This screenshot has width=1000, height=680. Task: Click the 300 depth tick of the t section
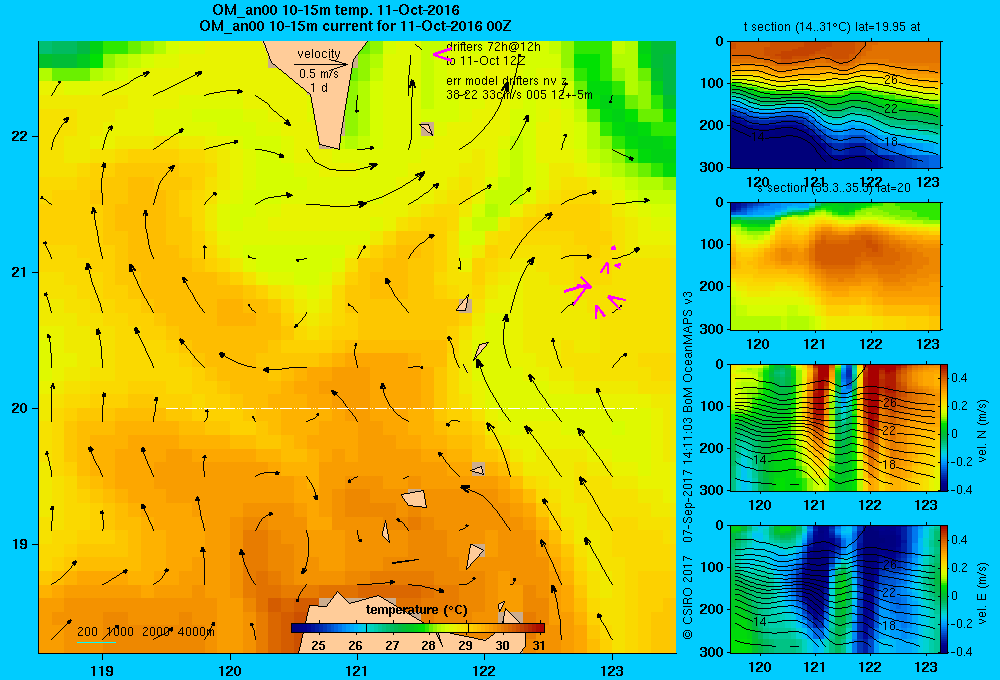714,167
